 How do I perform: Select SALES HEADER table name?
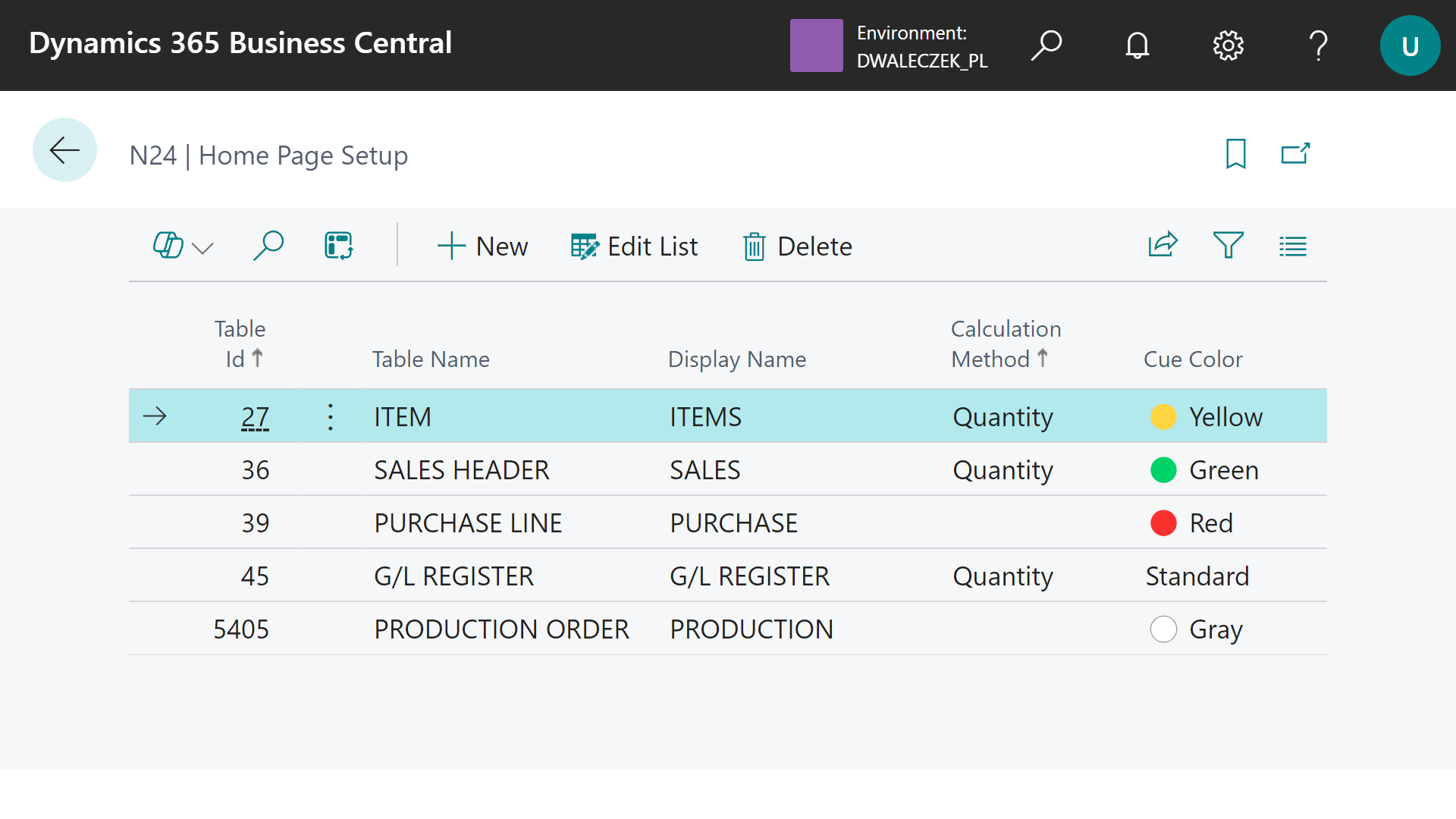[461, 469]
